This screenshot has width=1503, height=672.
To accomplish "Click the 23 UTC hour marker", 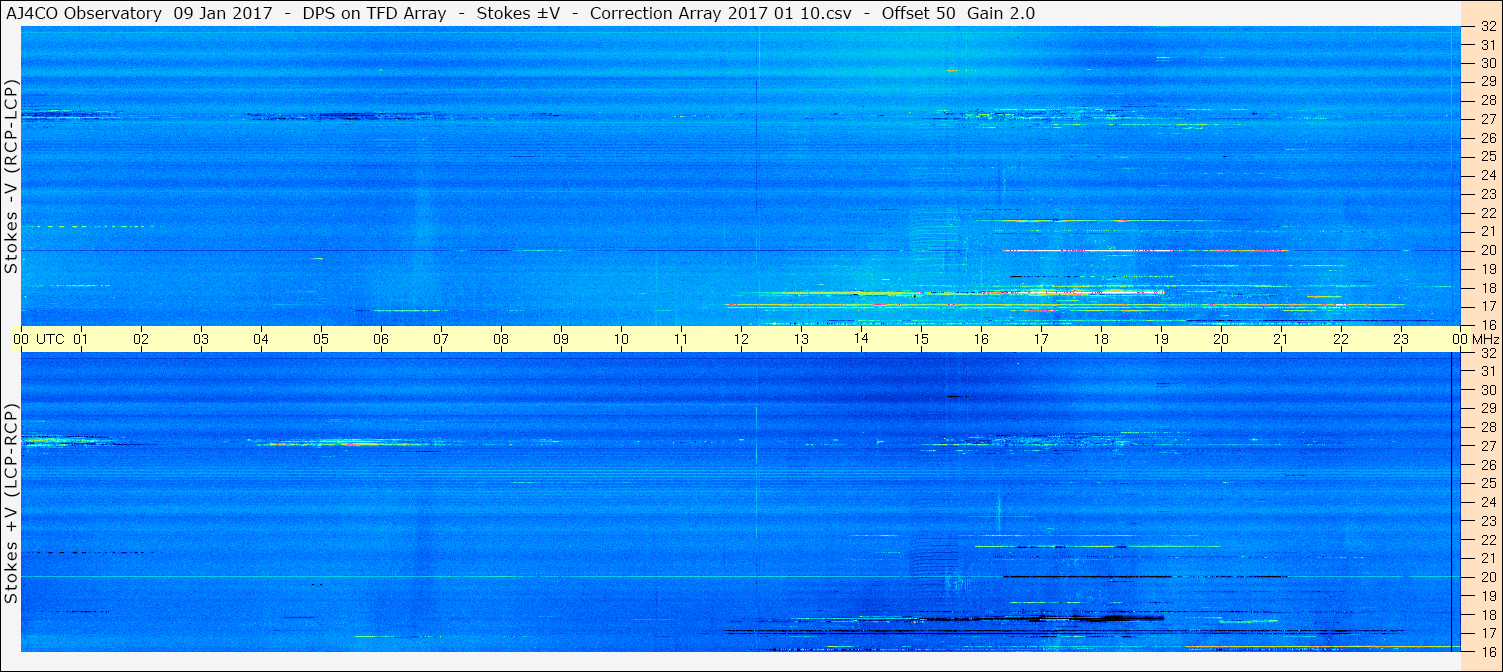I will click(1401, 339).
